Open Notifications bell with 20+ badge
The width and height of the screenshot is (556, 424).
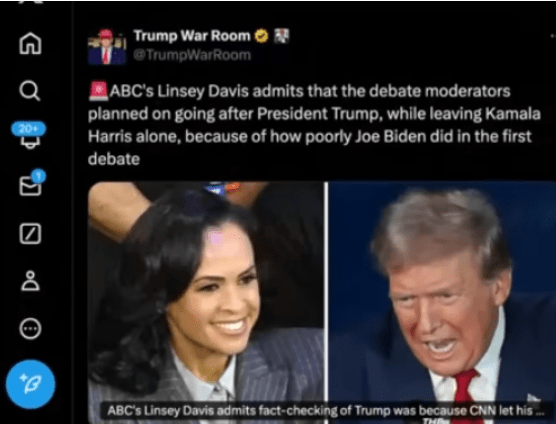(29, 135)
